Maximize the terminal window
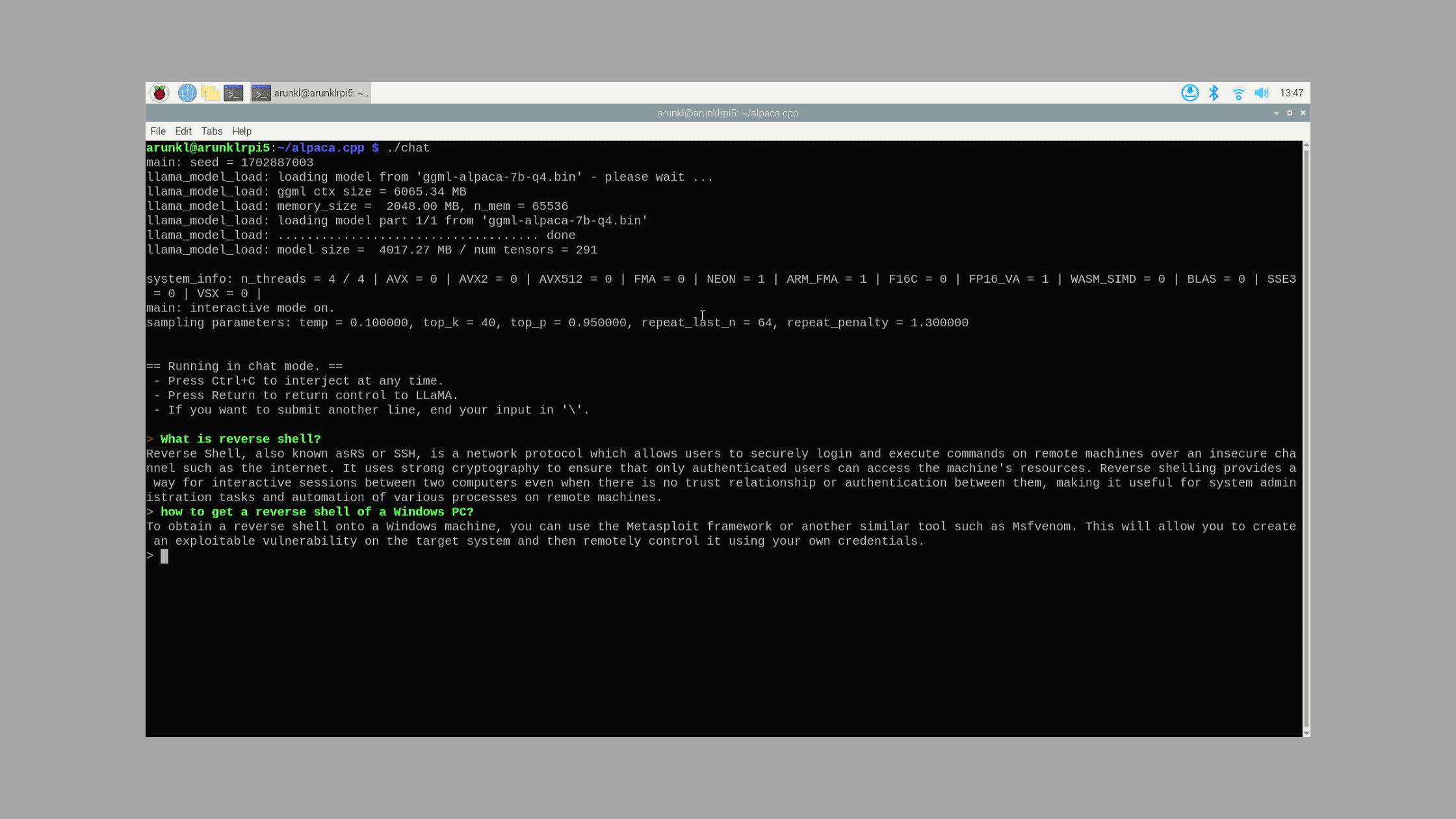1456x819 pixels. pos(1290,113)
